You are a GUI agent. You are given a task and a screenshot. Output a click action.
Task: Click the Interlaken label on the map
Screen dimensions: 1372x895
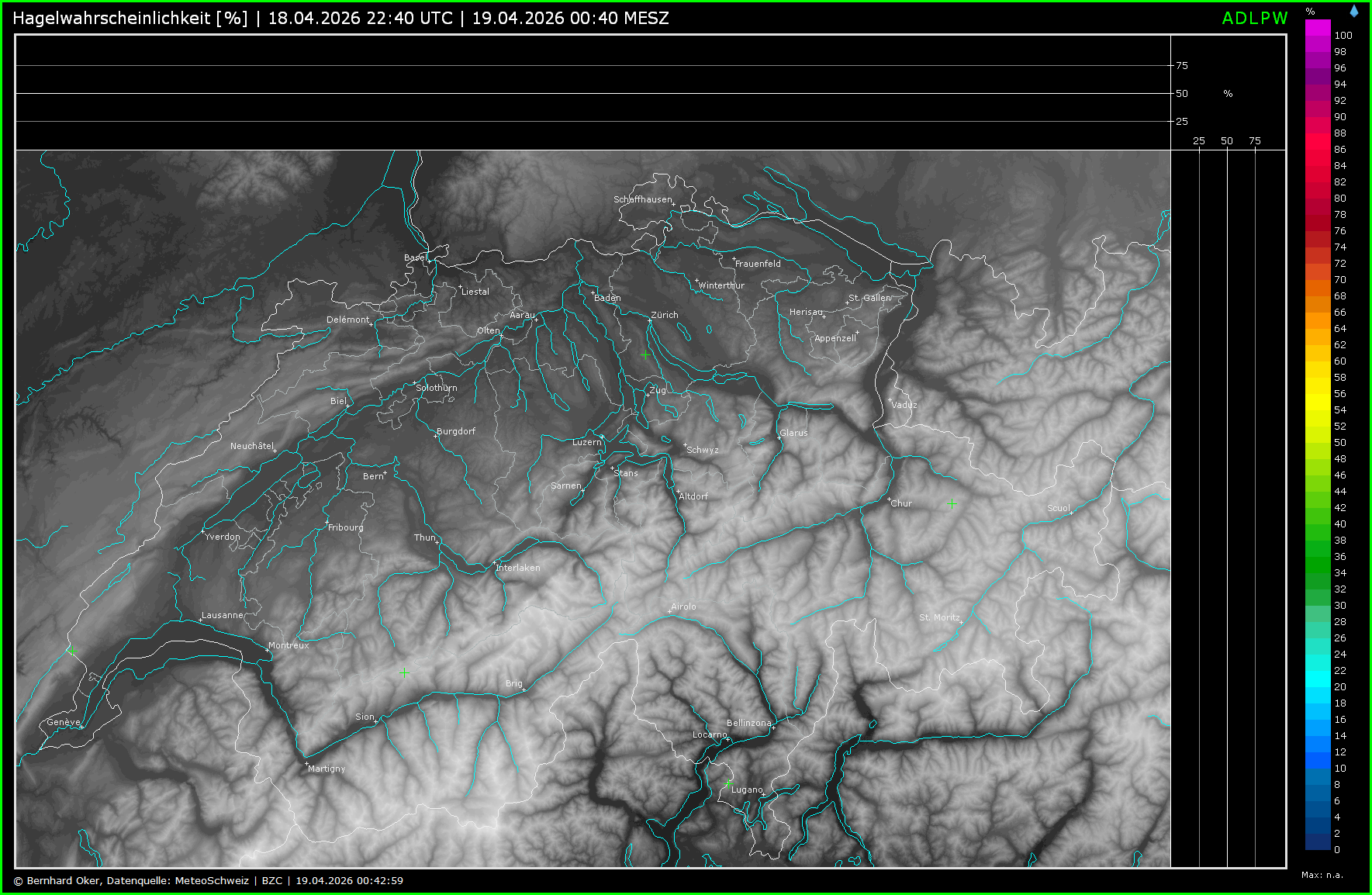pos(518,568)
